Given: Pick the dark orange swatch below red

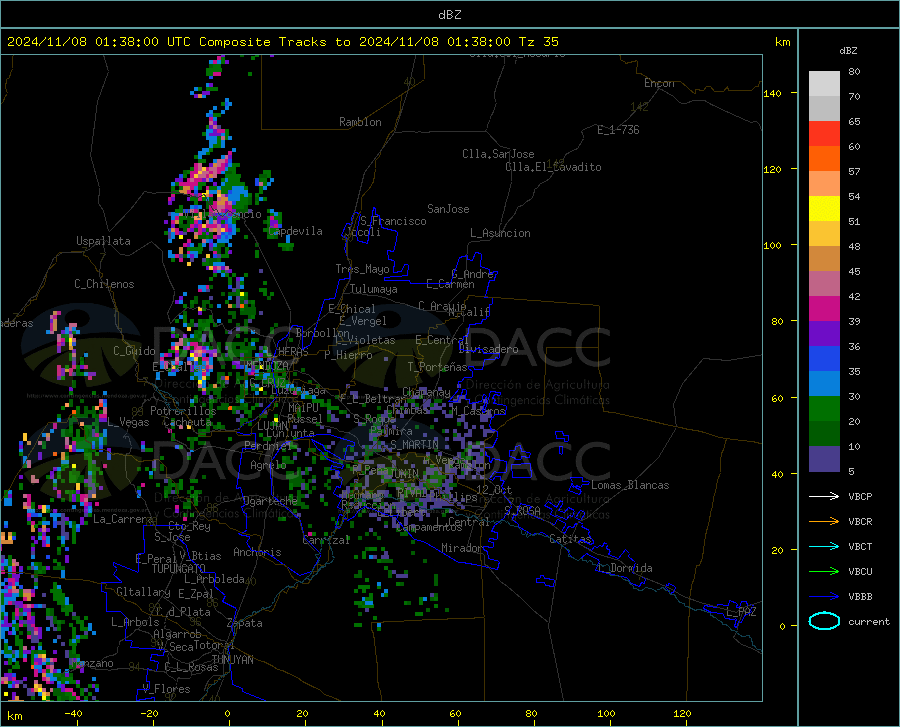Looking at the screenshot, I should point(824,159).
